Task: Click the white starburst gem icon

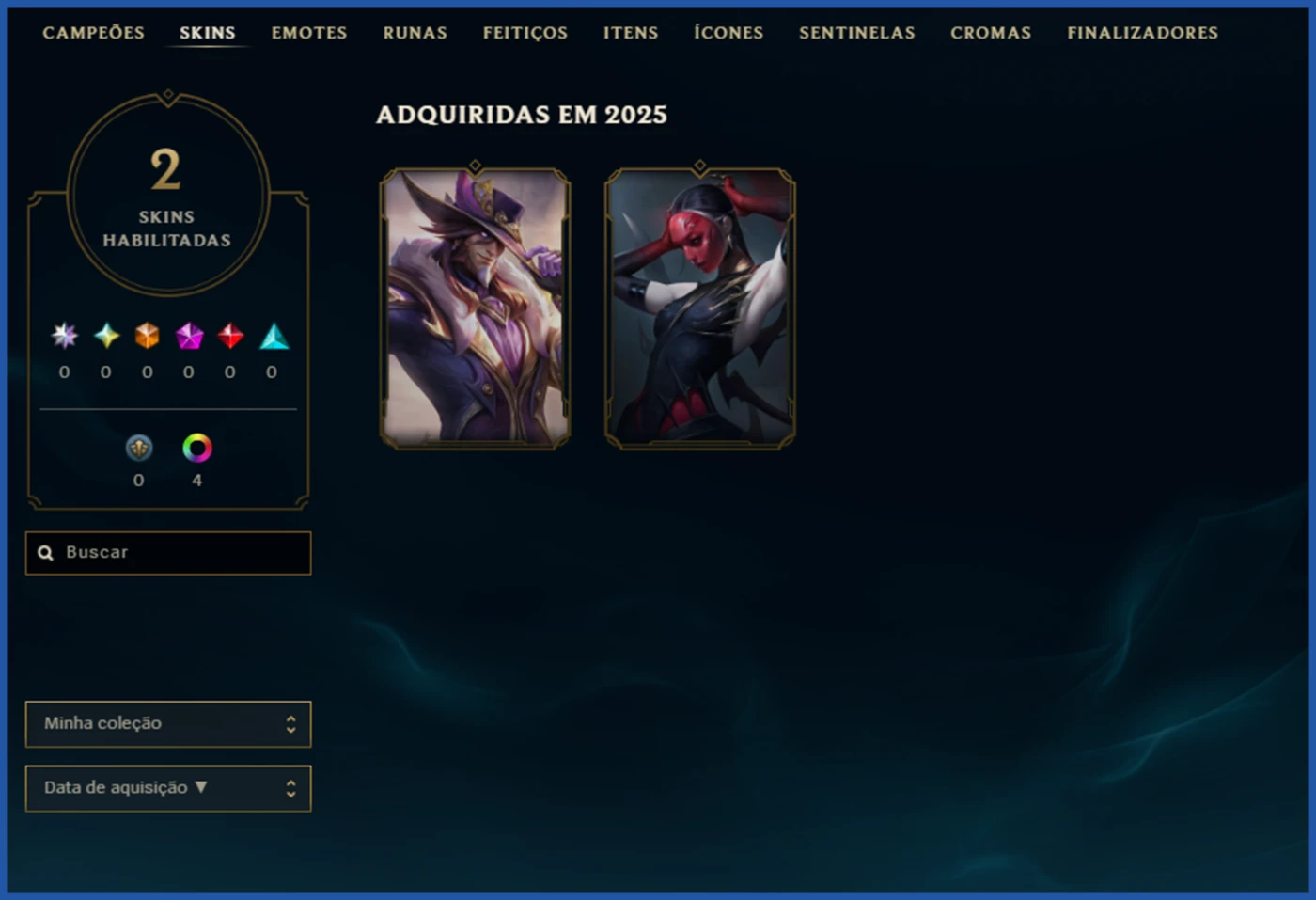Action: [x=64, y=335]
